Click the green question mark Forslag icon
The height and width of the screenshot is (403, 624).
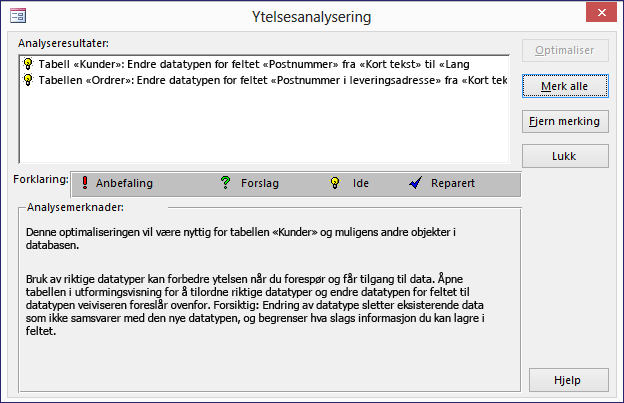coord(226,183)
